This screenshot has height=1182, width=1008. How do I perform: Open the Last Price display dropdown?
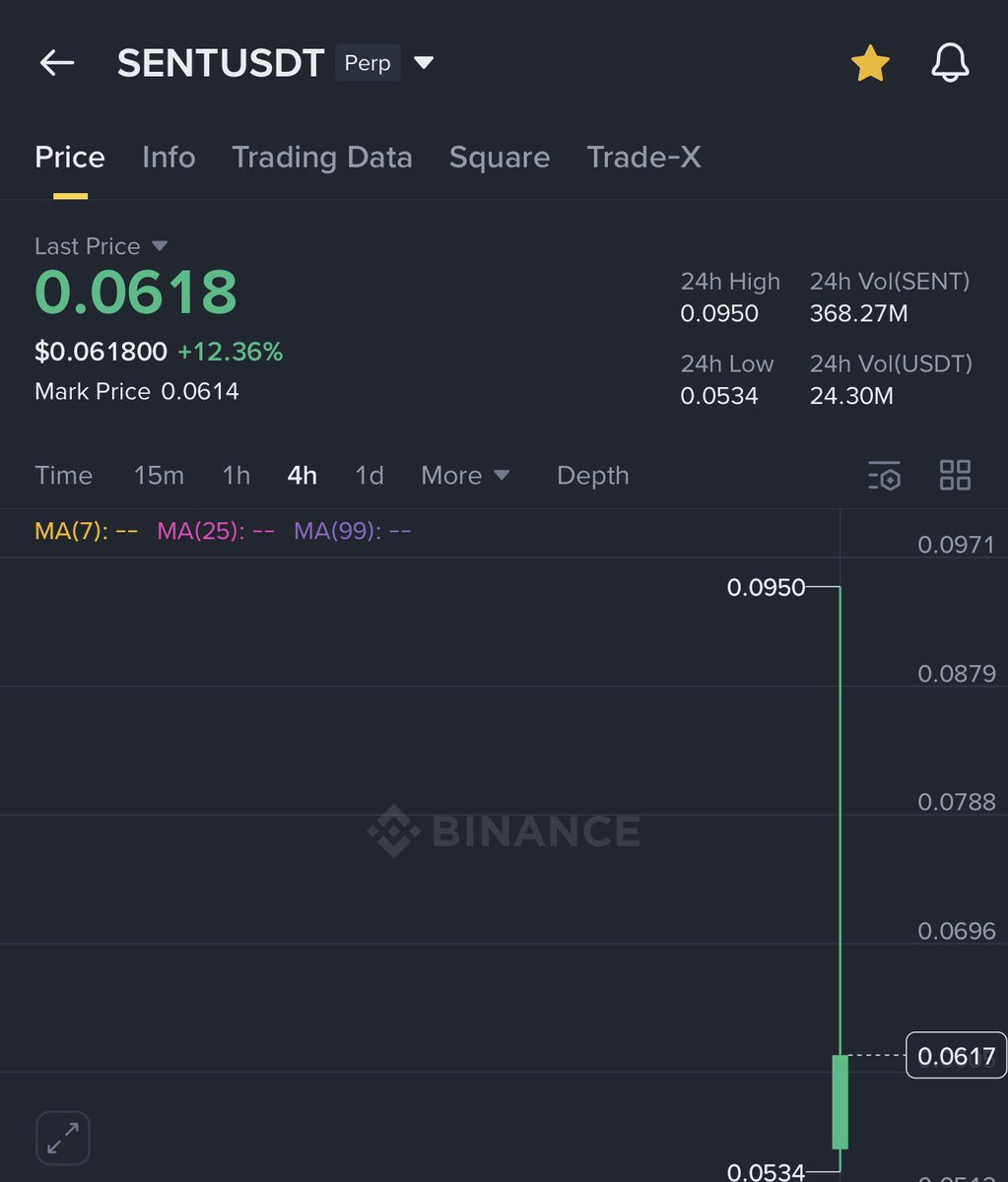click(101, 246)
